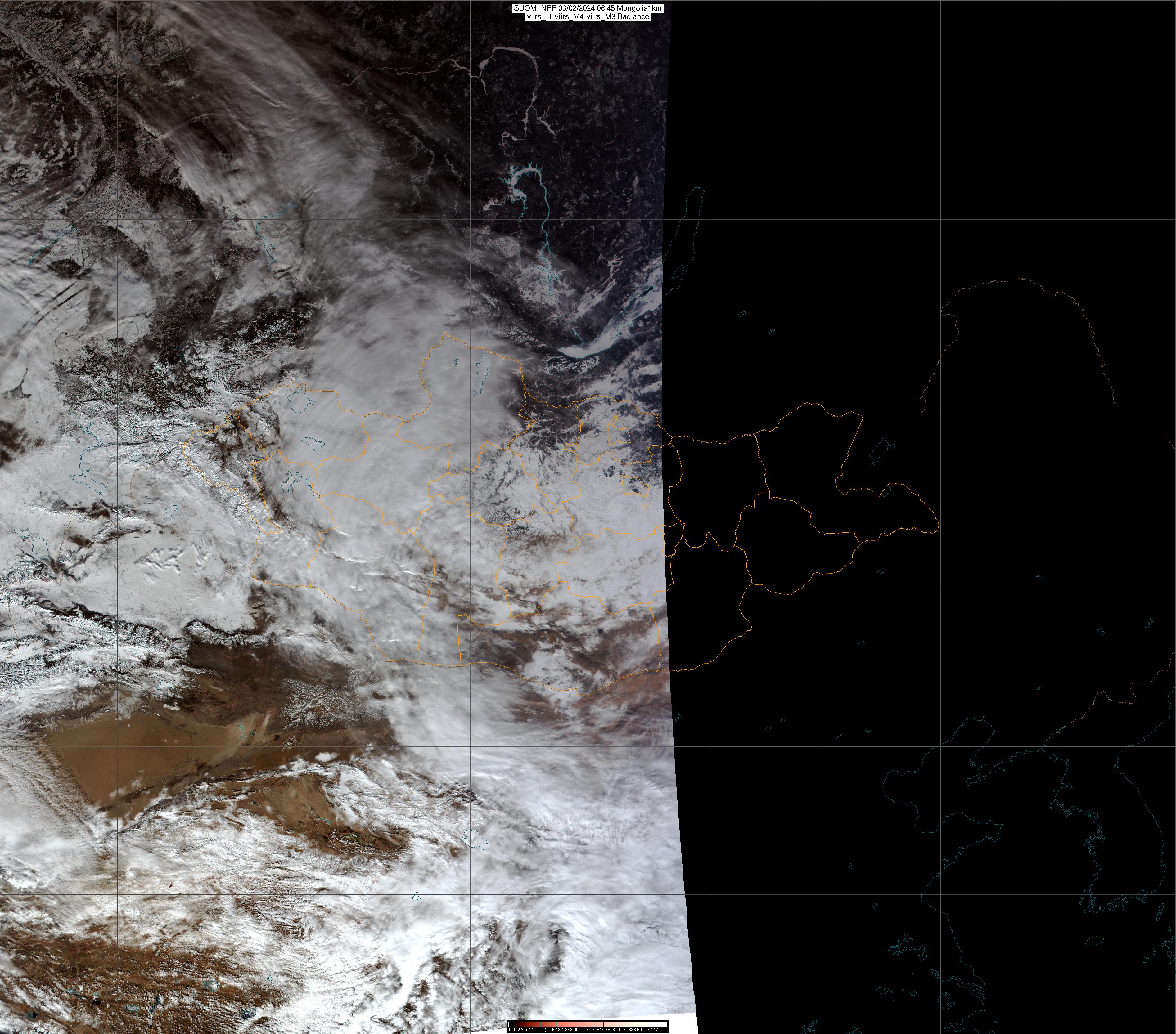The height and width of the screenshot is (1034, 1176).
Task: Click the SUOMI NPP date title label
Action: click(x=588, y=8)
